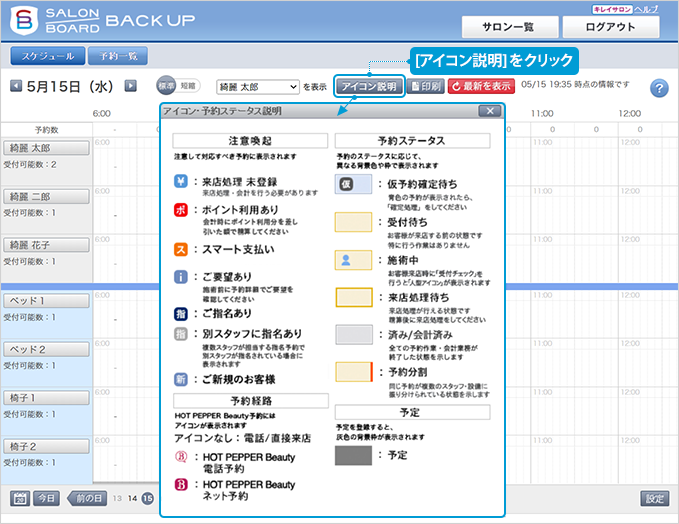Select staff row 綺麗 花子
679x524 pixels.
[x=46, y=245]
